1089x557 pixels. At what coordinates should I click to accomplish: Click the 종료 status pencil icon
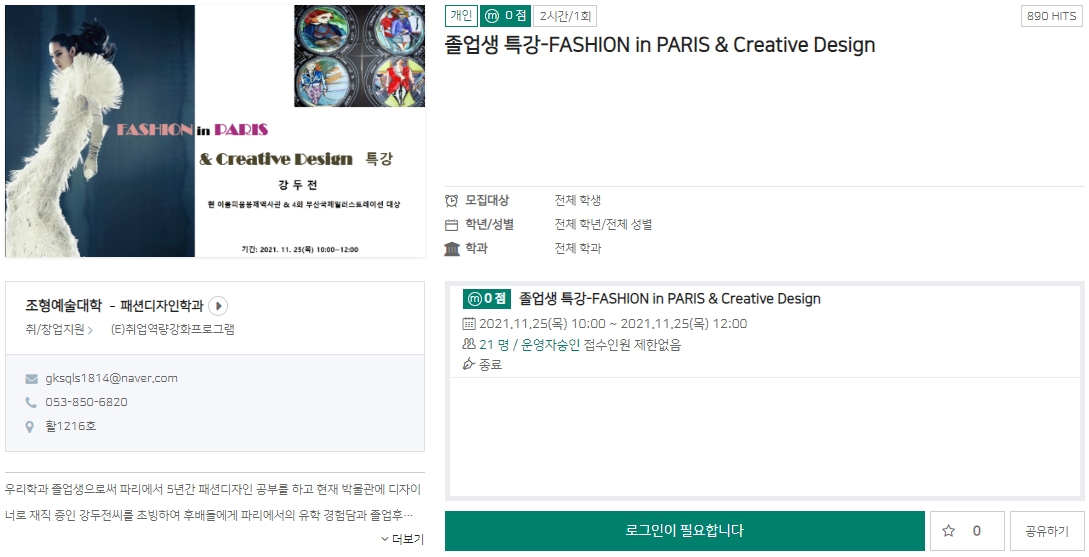469,365
